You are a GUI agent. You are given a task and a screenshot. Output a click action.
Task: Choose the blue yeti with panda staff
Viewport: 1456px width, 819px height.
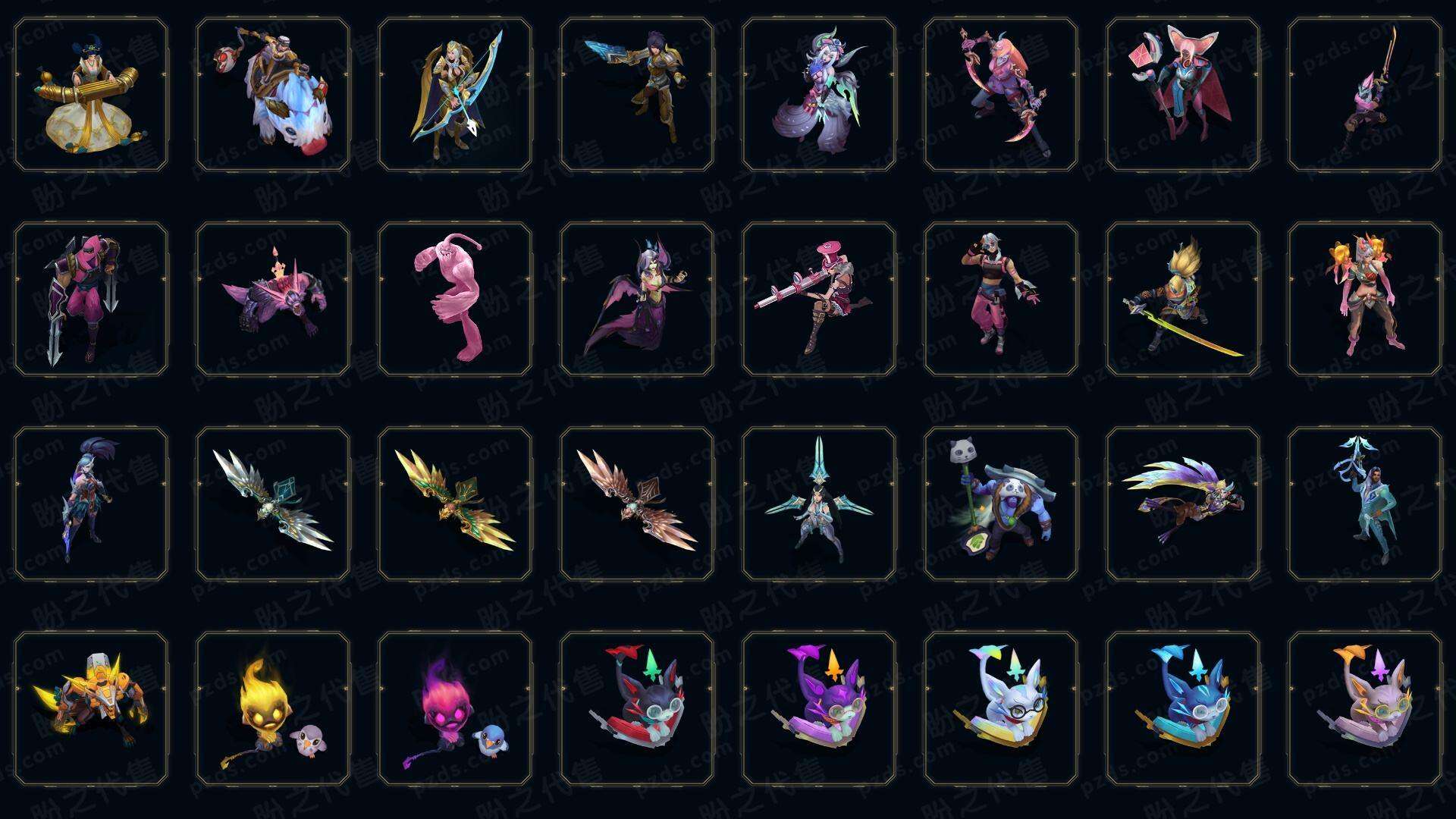pos(1001,504)
